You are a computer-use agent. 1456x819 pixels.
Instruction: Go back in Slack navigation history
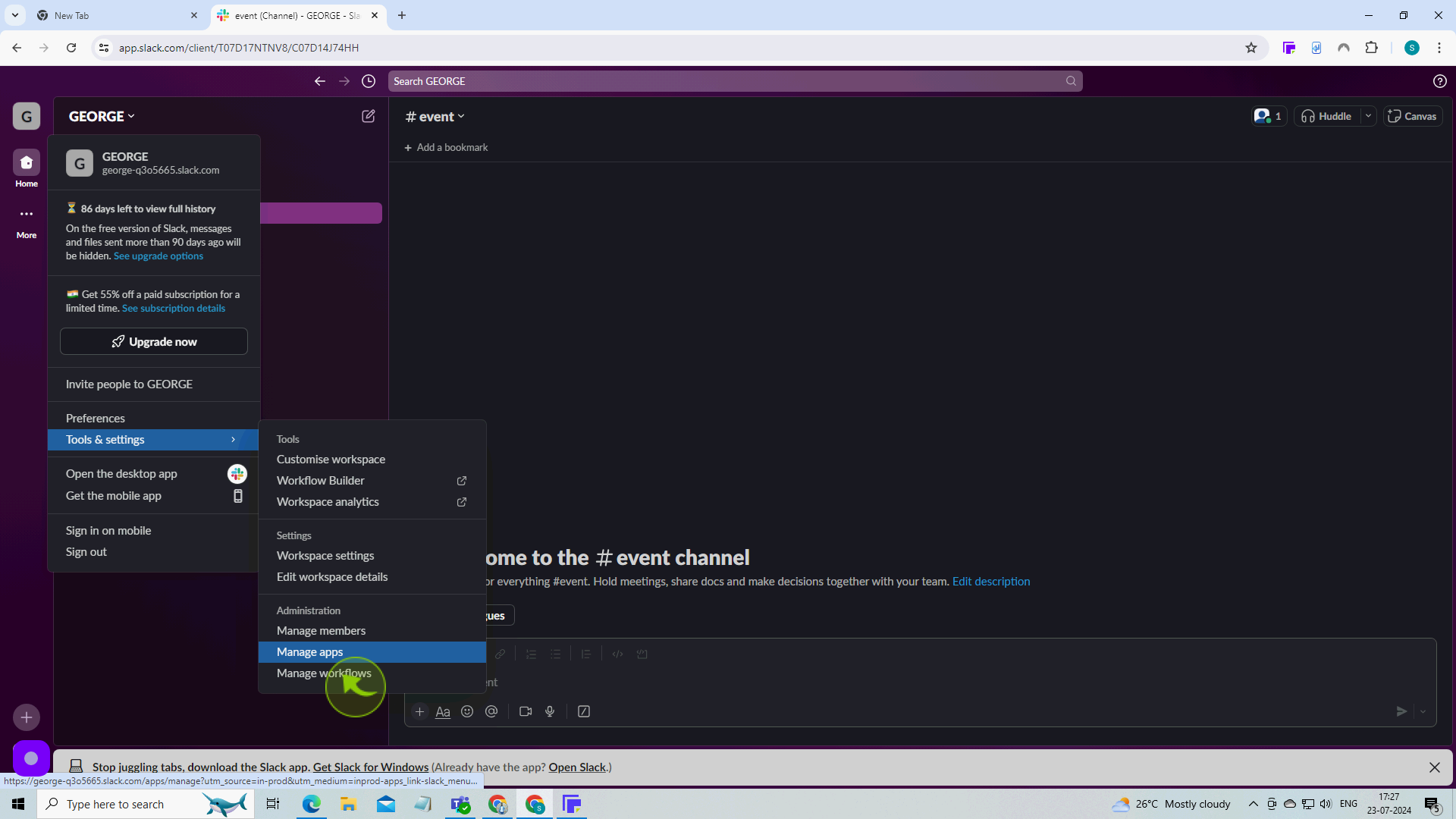coord(320,81)
